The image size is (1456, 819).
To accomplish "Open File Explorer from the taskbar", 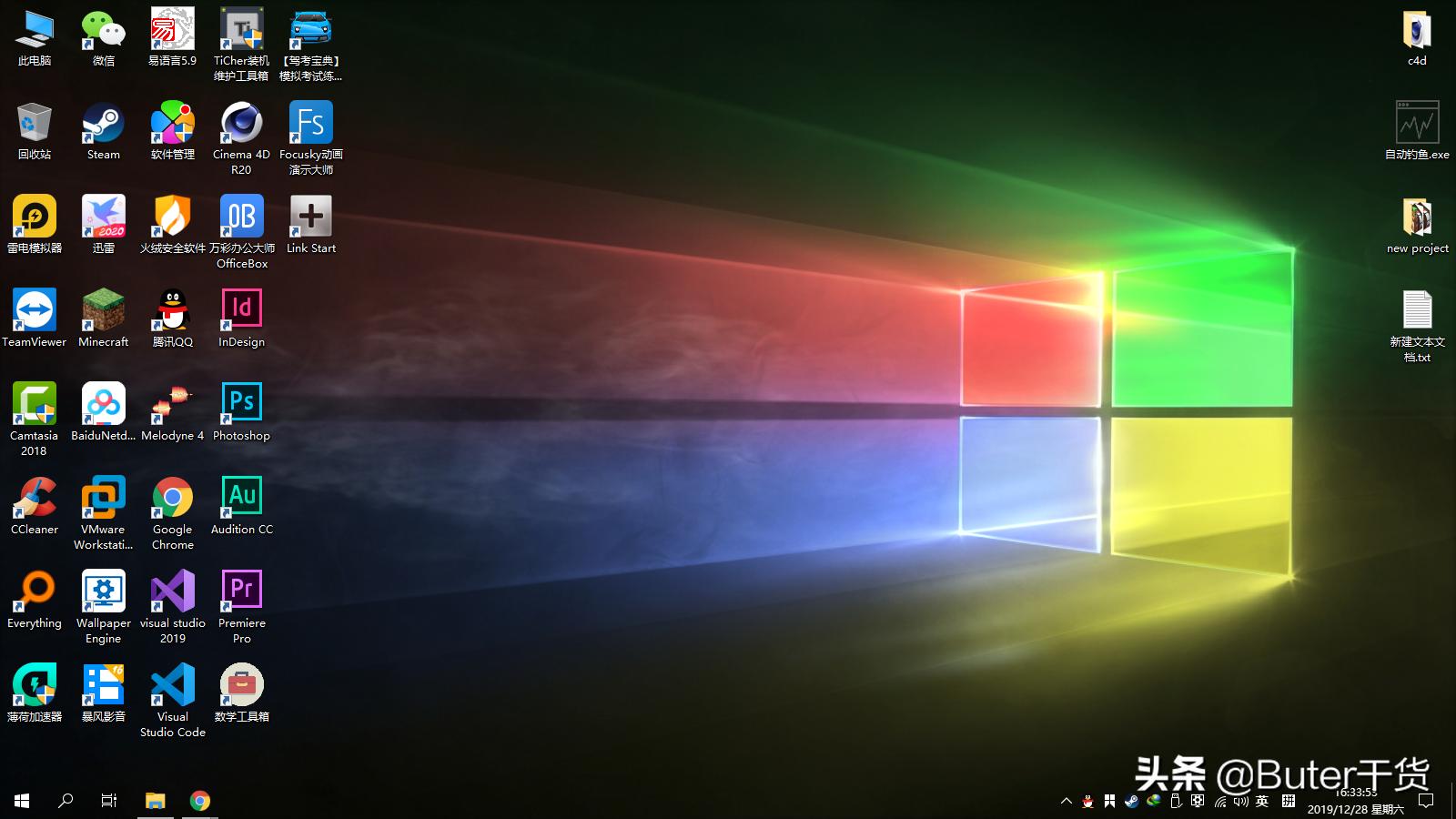I will pos(154,802).
